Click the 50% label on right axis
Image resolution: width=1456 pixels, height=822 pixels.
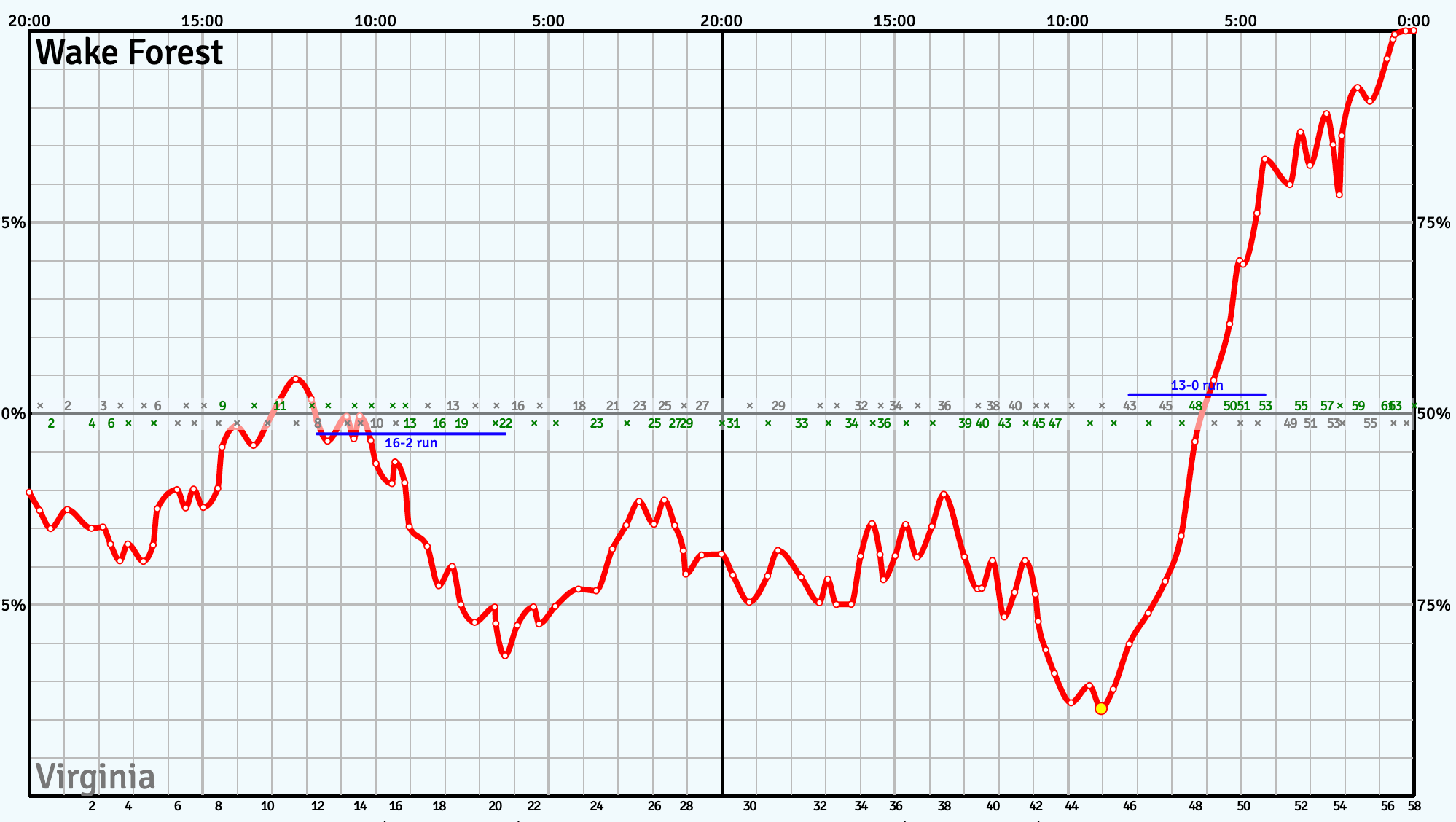[x=1433, y=414]
